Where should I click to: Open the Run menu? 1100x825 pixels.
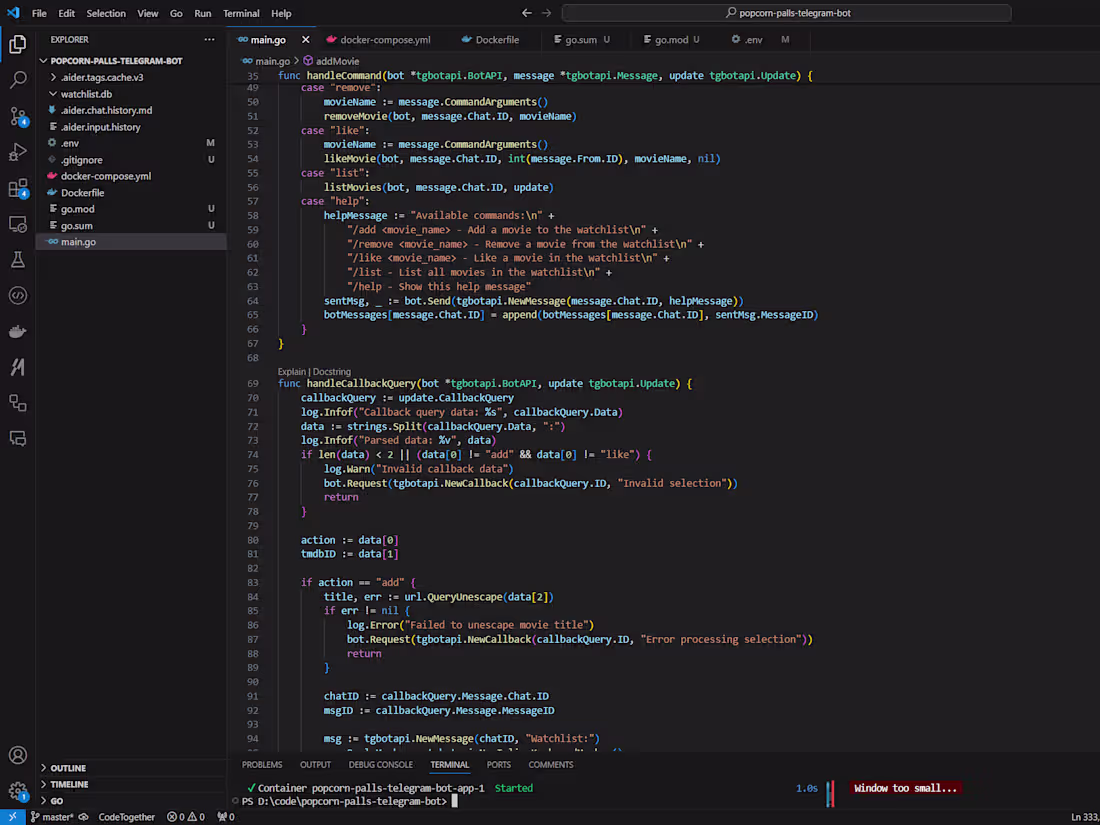point(203,13)
